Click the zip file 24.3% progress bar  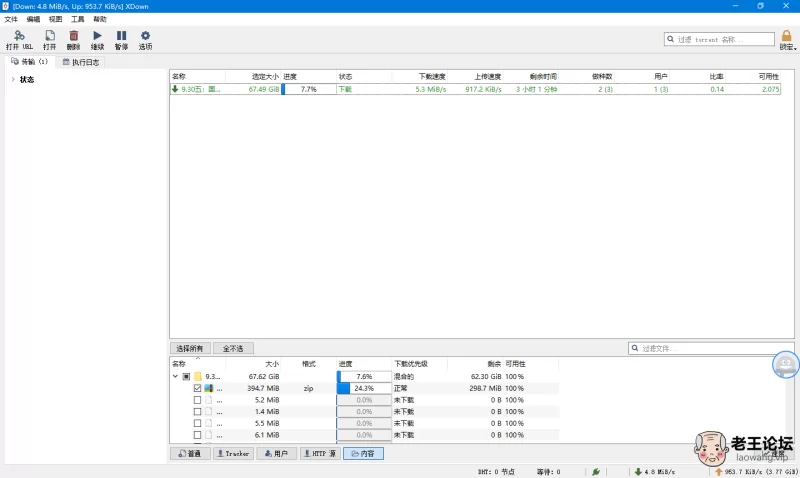coord(364,388)
